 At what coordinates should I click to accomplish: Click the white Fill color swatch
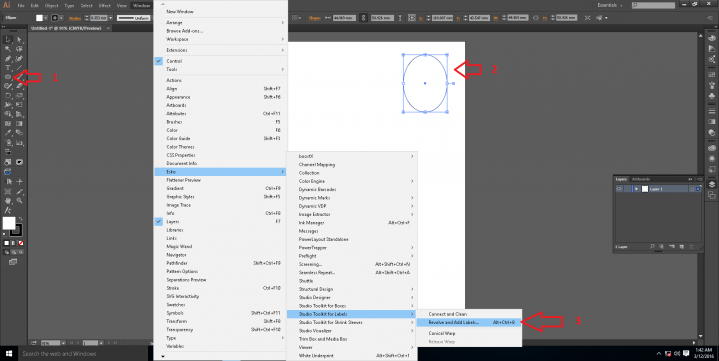click(9, 223)
